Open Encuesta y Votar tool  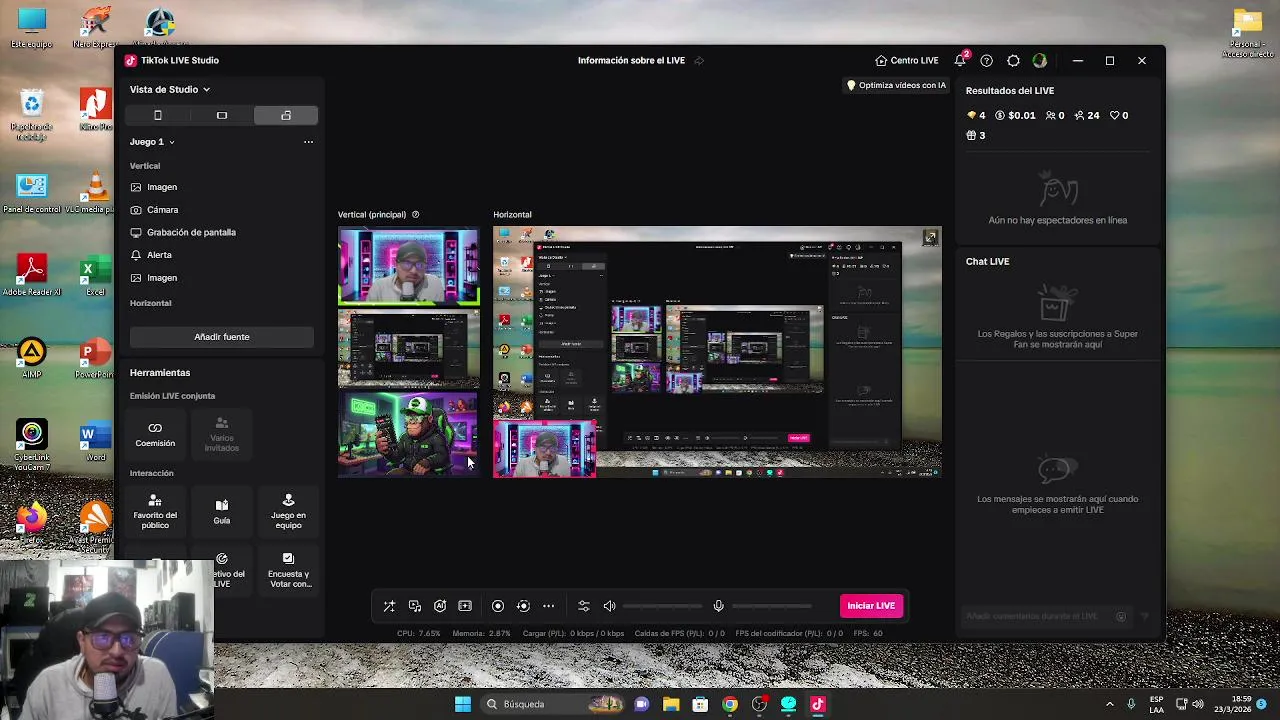point(288,570)
